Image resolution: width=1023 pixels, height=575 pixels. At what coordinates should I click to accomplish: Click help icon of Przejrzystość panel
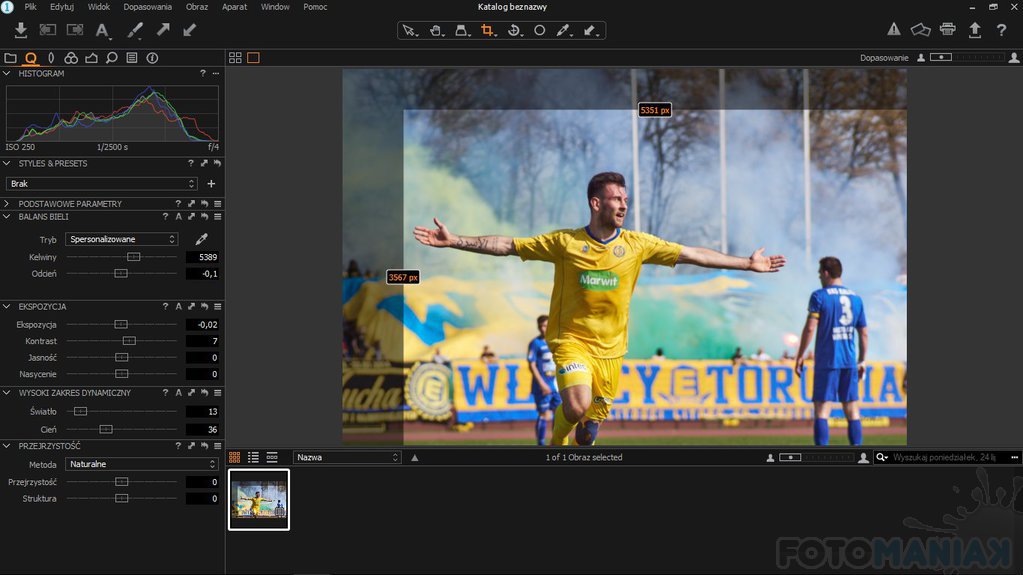coord(178,446)
